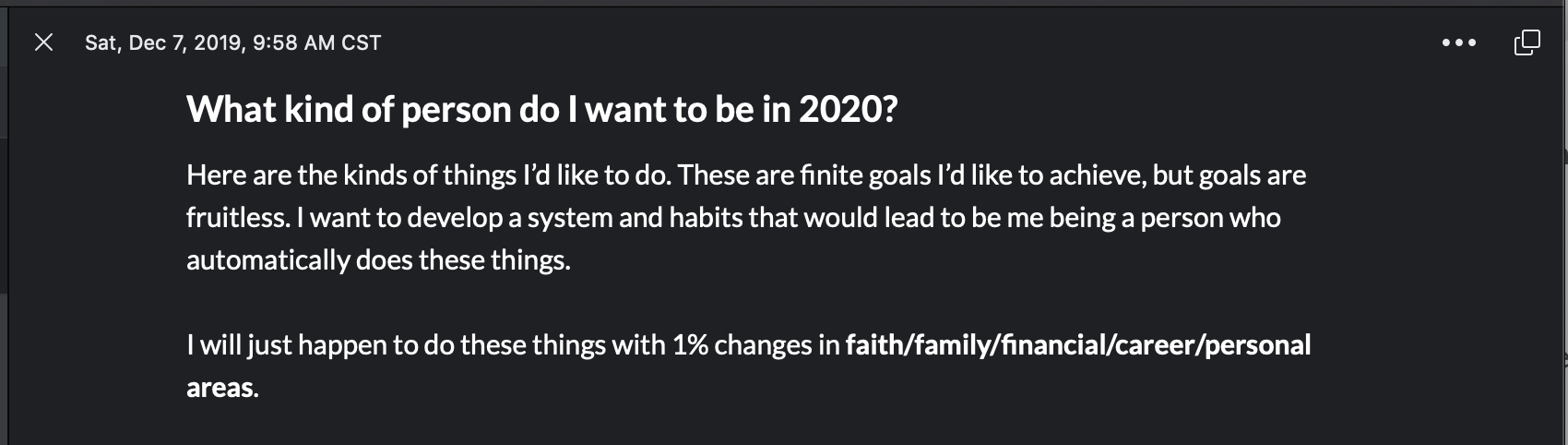Place cursor on the word "habits"
This screenshot has width=1568, height=445.
(x=706, y=218)
